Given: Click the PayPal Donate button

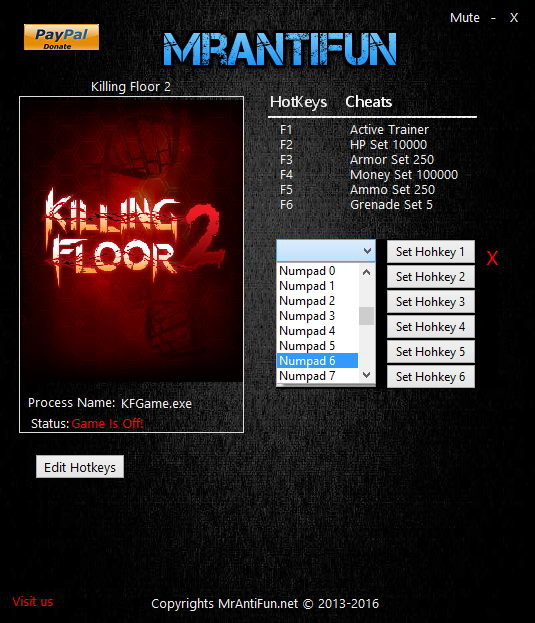Looking at the screenshot, I should (61, 37).
